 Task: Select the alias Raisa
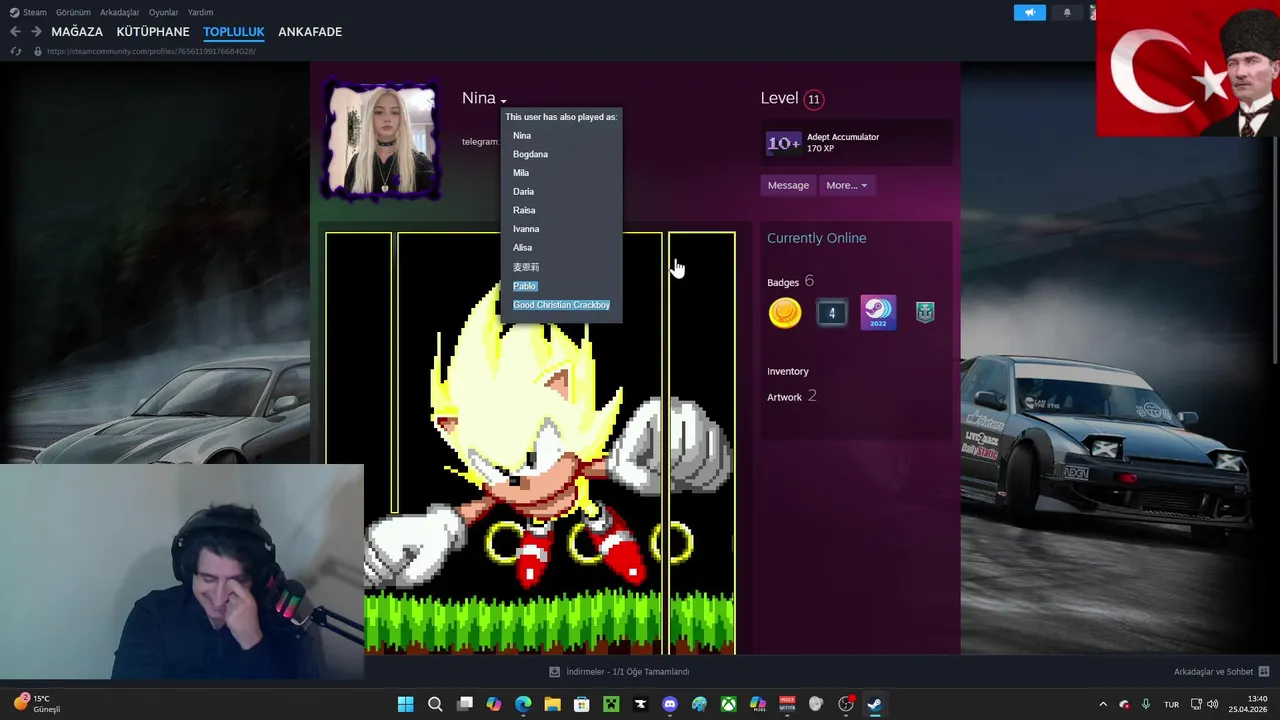(x=524, y=210)
